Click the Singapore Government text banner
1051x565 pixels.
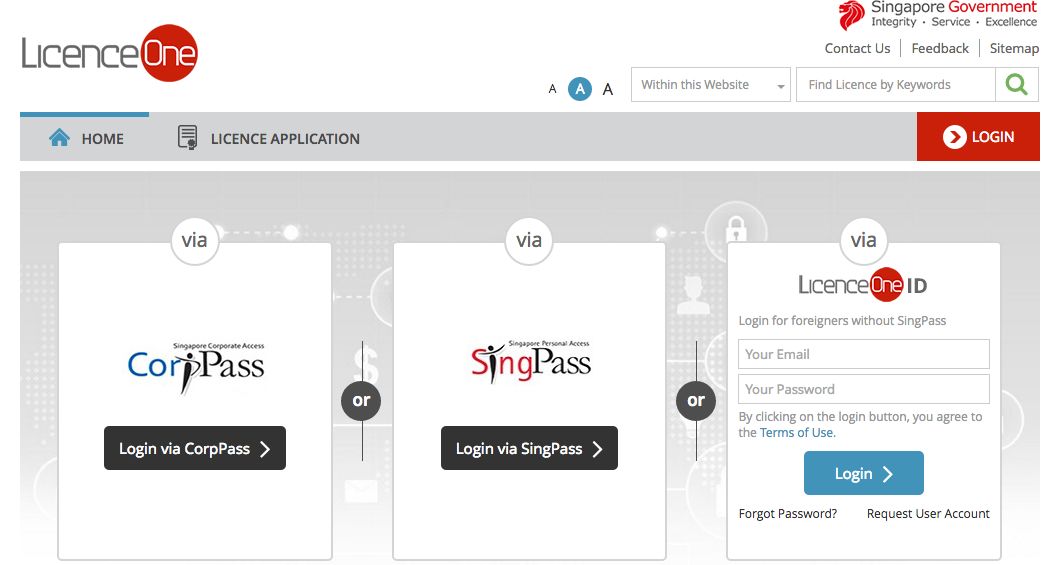(x=953, y=14)
